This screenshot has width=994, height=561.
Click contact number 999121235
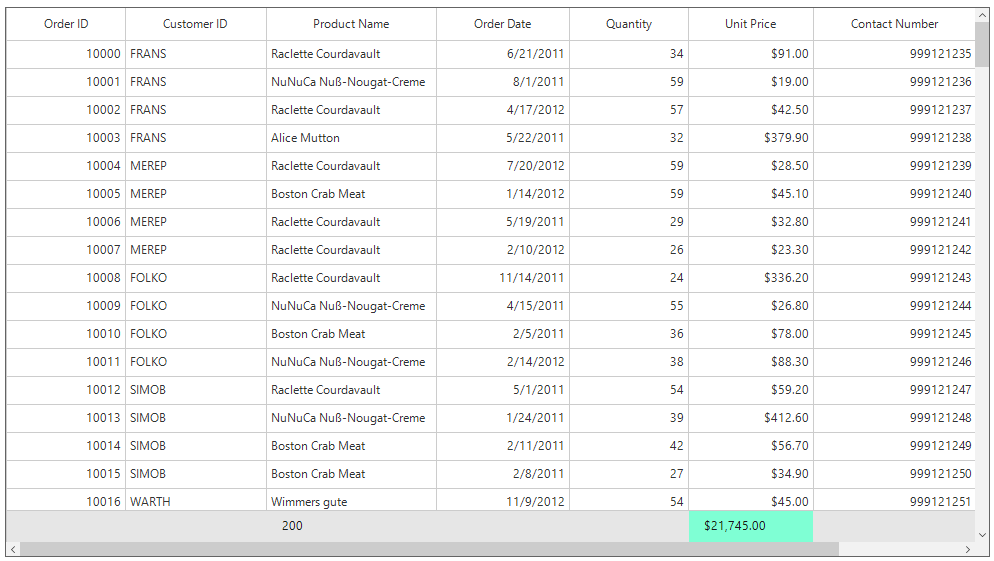coord(894,55)
